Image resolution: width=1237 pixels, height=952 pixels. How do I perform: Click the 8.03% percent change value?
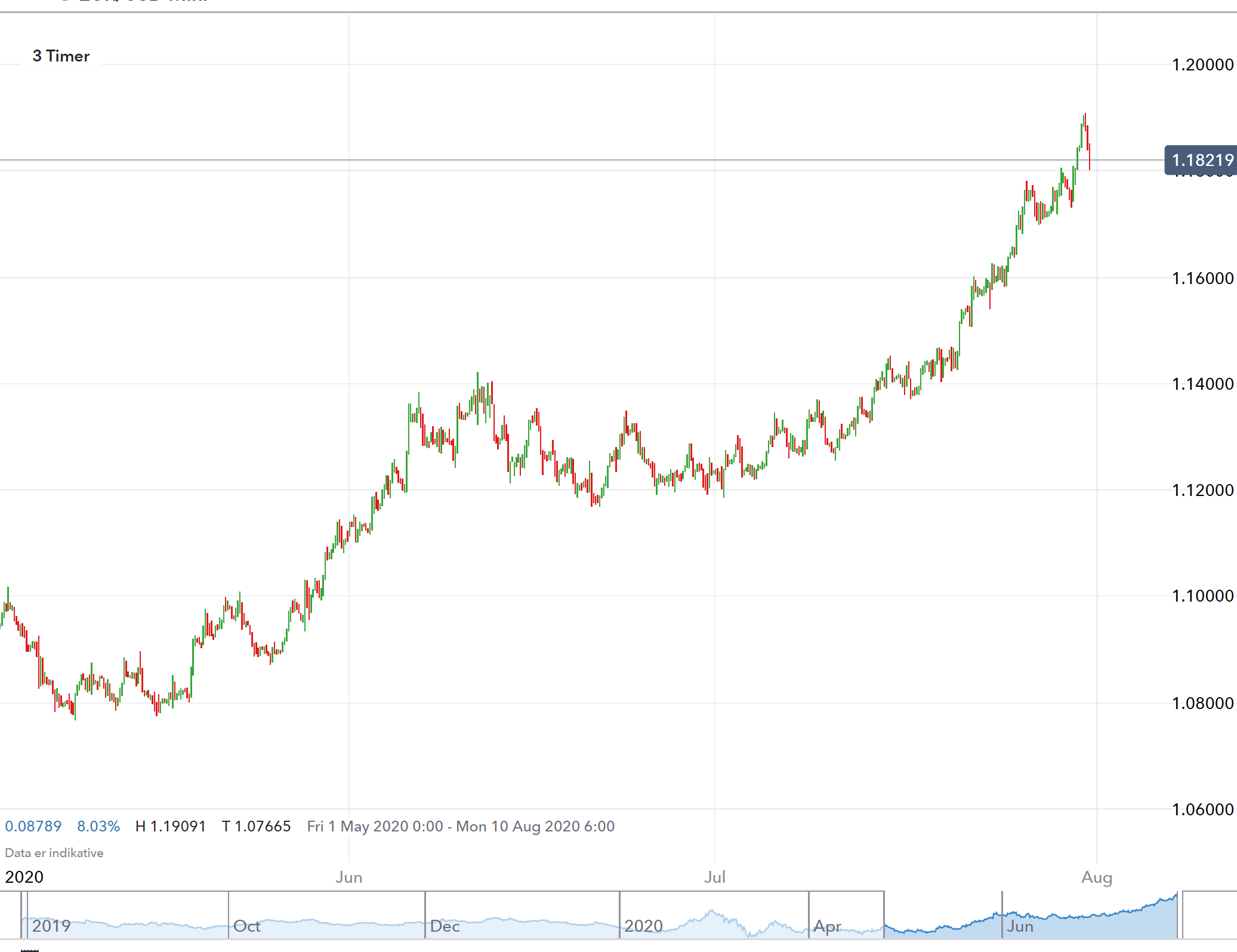(x=98, y=826)
